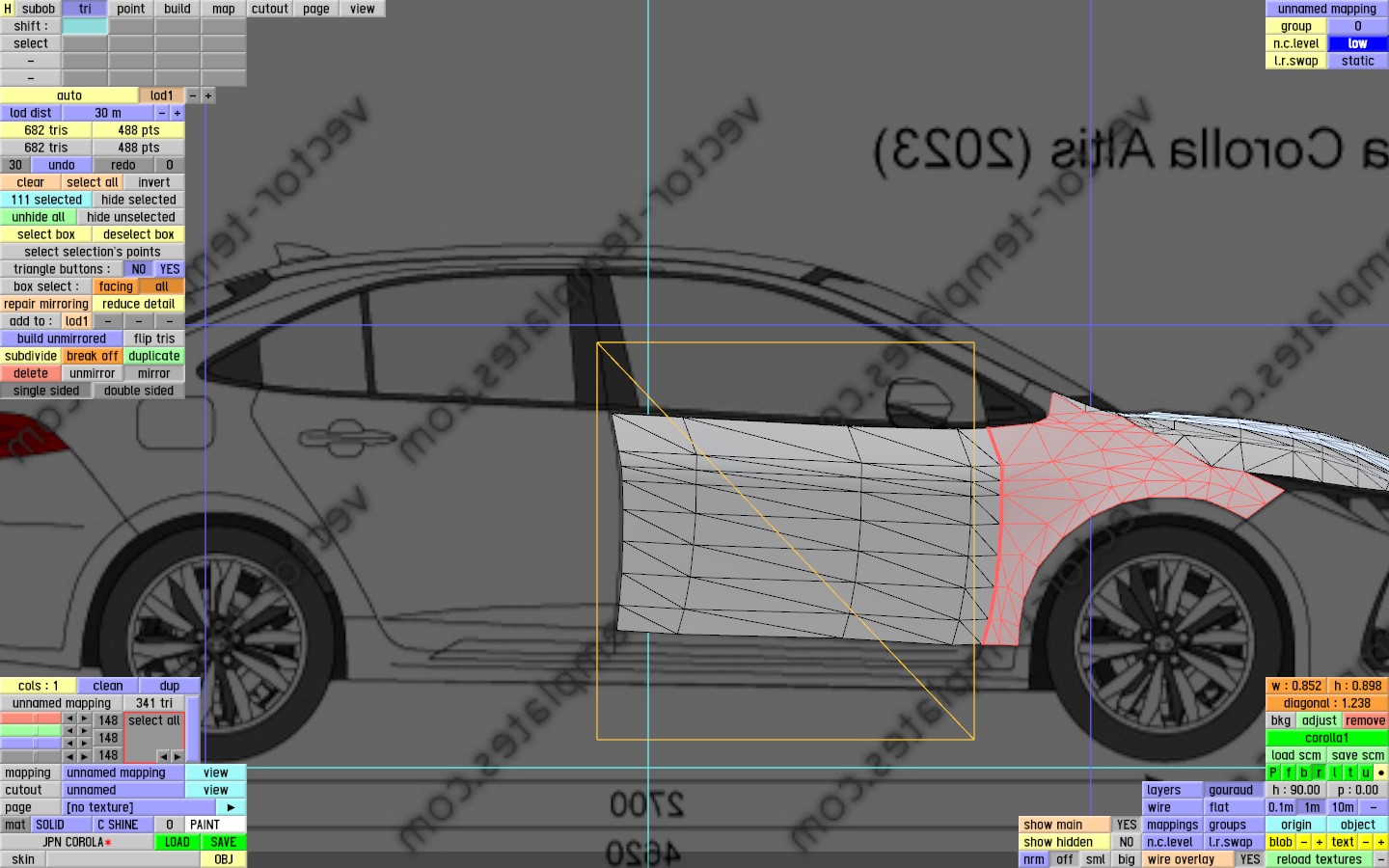The image size is (1389, 868).
Task: Adjust the red colour slider
Action: [31, 719]
